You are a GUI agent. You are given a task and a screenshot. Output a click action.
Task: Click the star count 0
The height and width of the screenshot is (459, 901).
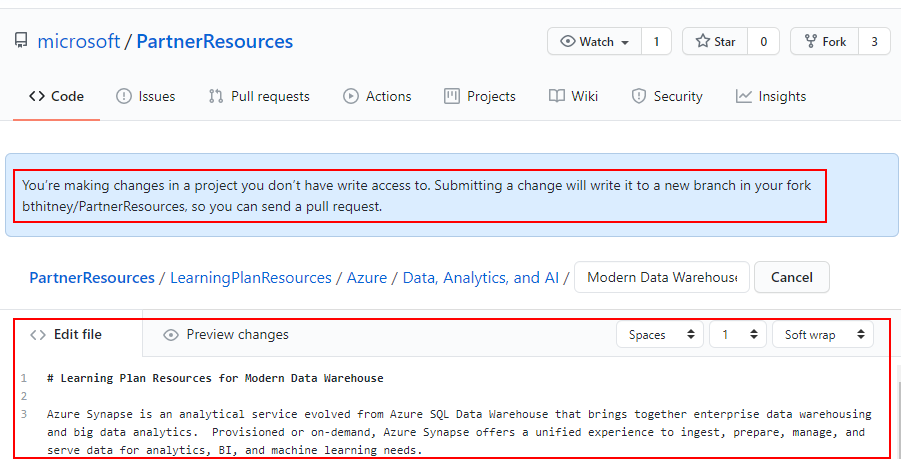(x=763, y=41)
